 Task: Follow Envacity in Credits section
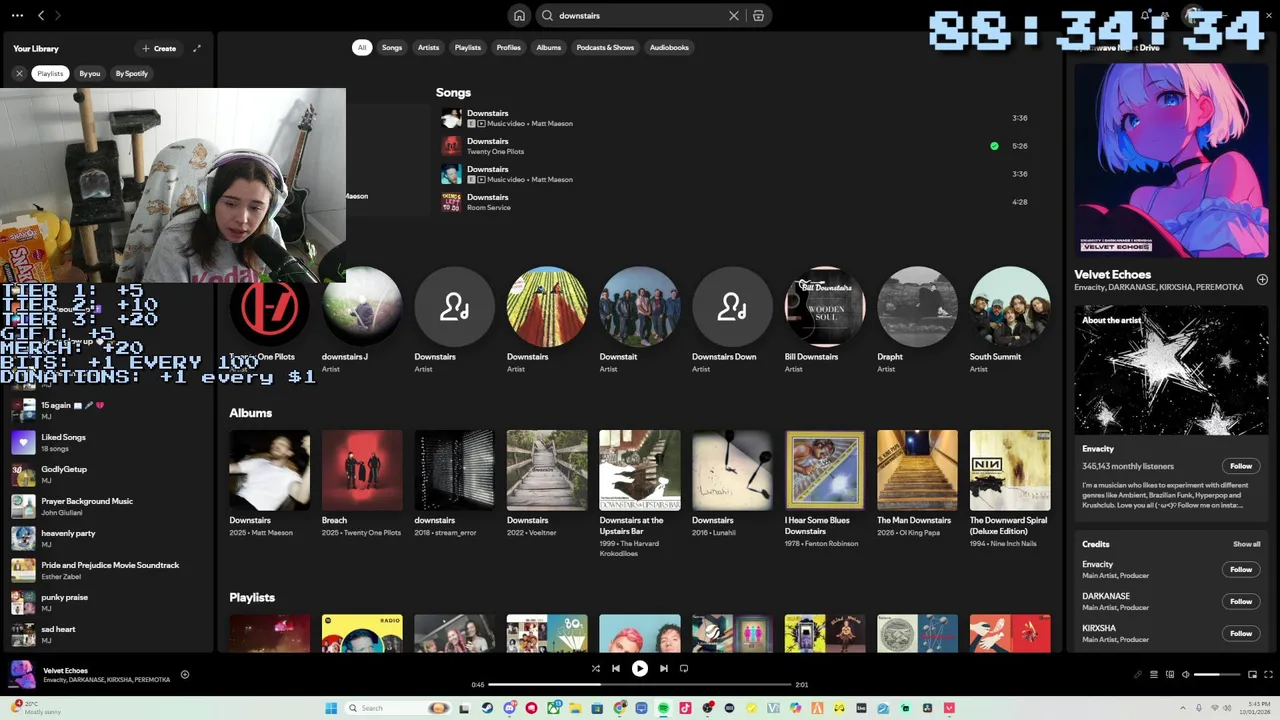click(x=1241, y=570)
